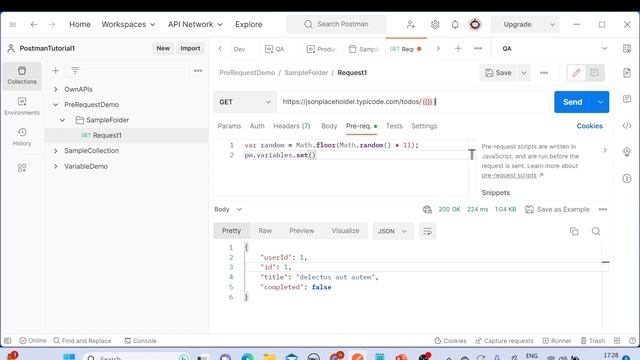Open the Cookies link
Screen dimensions: 640x360
[589, 126]
